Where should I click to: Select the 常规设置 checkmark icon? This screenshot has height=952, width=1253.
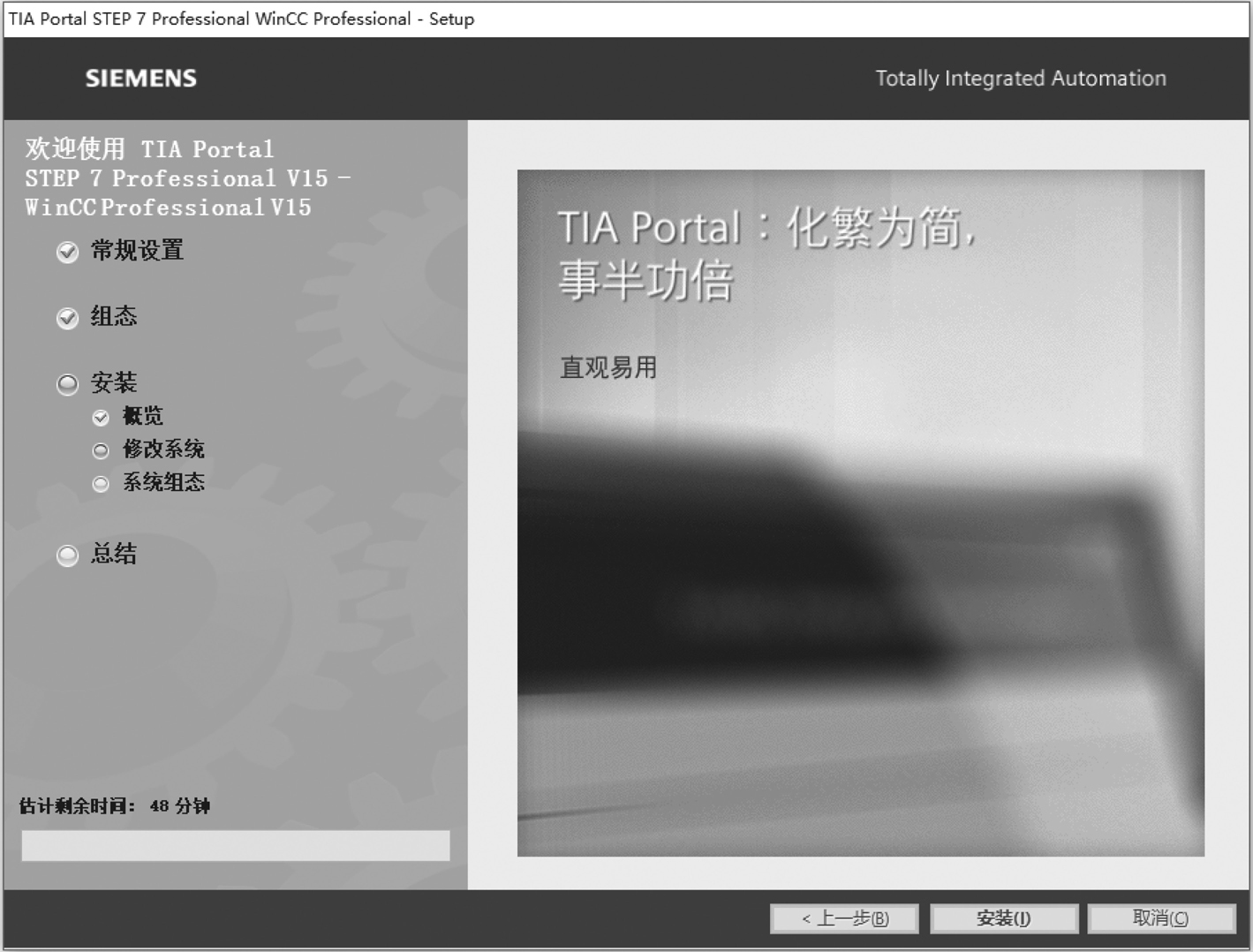[x=67, y=253]
